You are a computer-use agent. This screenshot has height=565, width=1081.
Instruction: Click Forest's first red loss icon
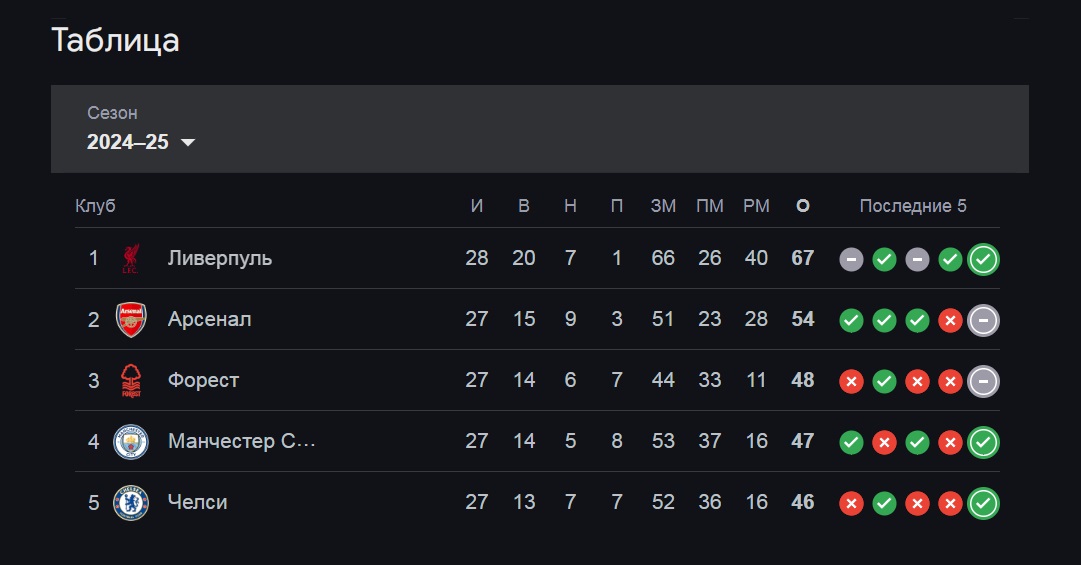(x=851, y=381)
